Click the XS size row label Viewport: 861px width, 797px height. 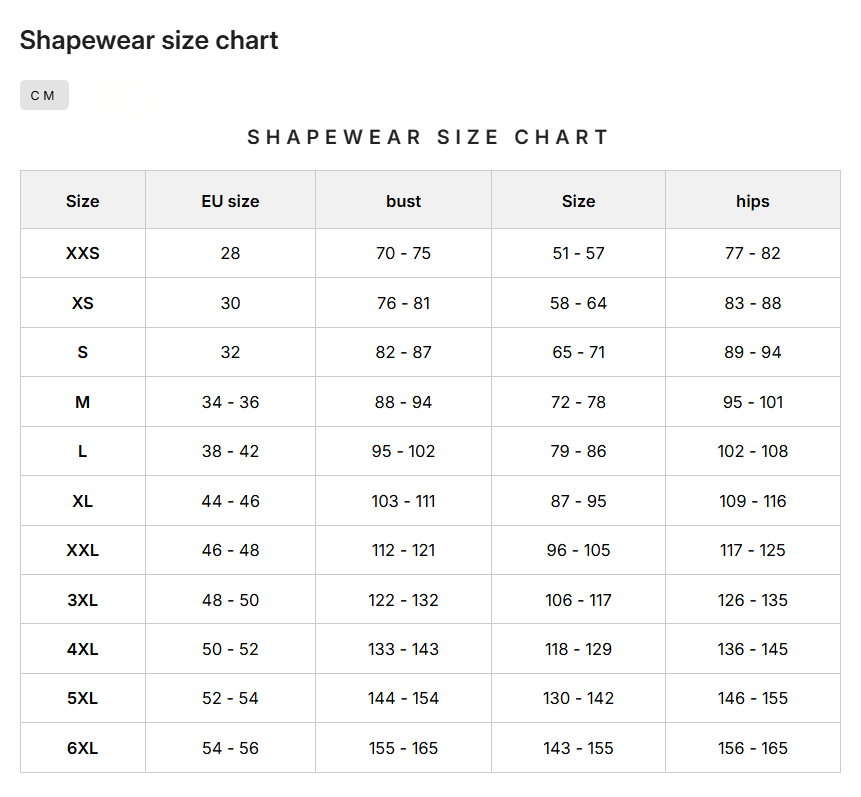point(82,302)
